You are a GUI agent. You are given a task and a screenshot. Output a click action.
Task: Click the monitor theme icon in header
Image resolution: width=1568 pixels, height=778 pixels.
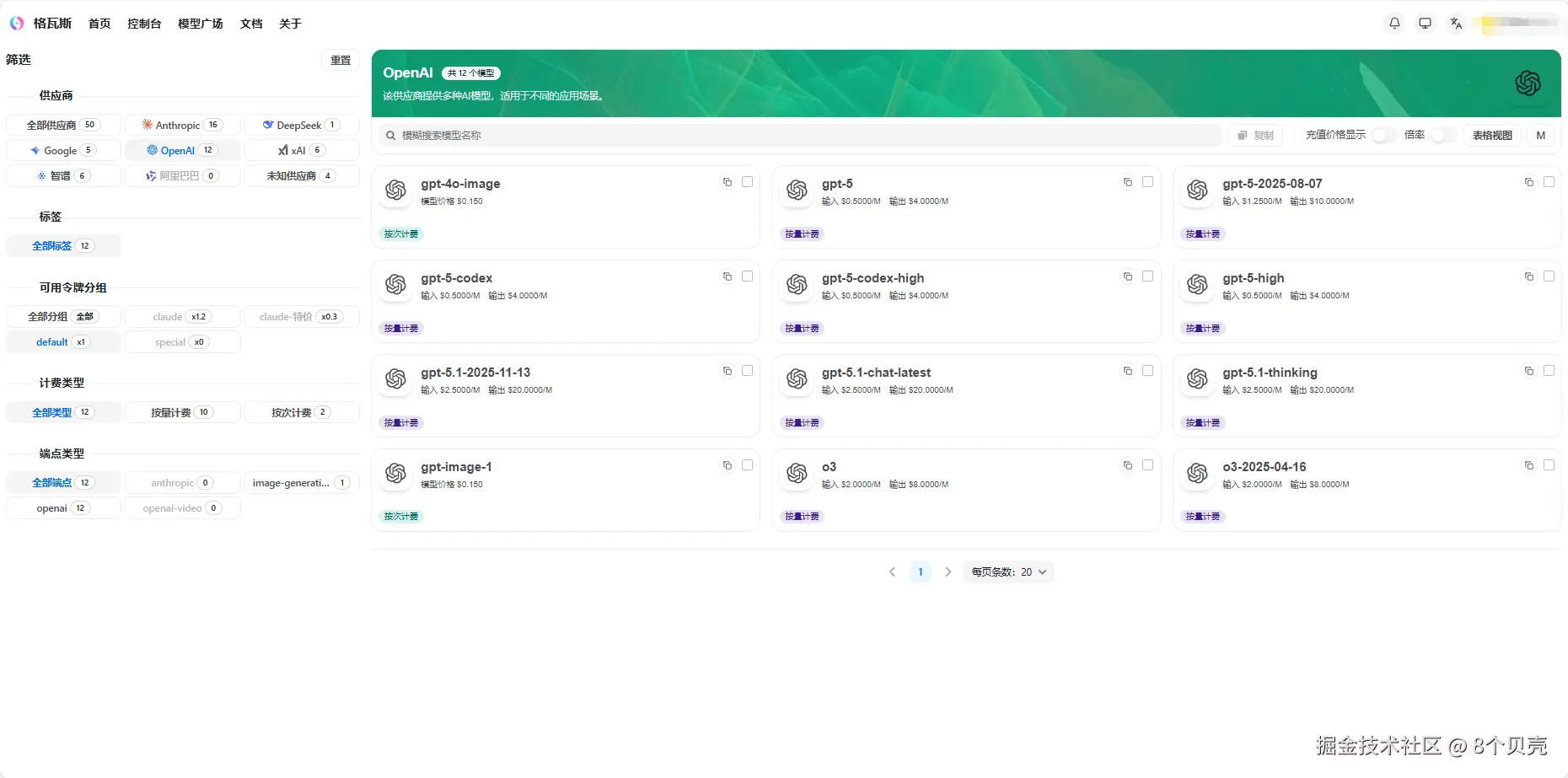[x=1425, y=24]
